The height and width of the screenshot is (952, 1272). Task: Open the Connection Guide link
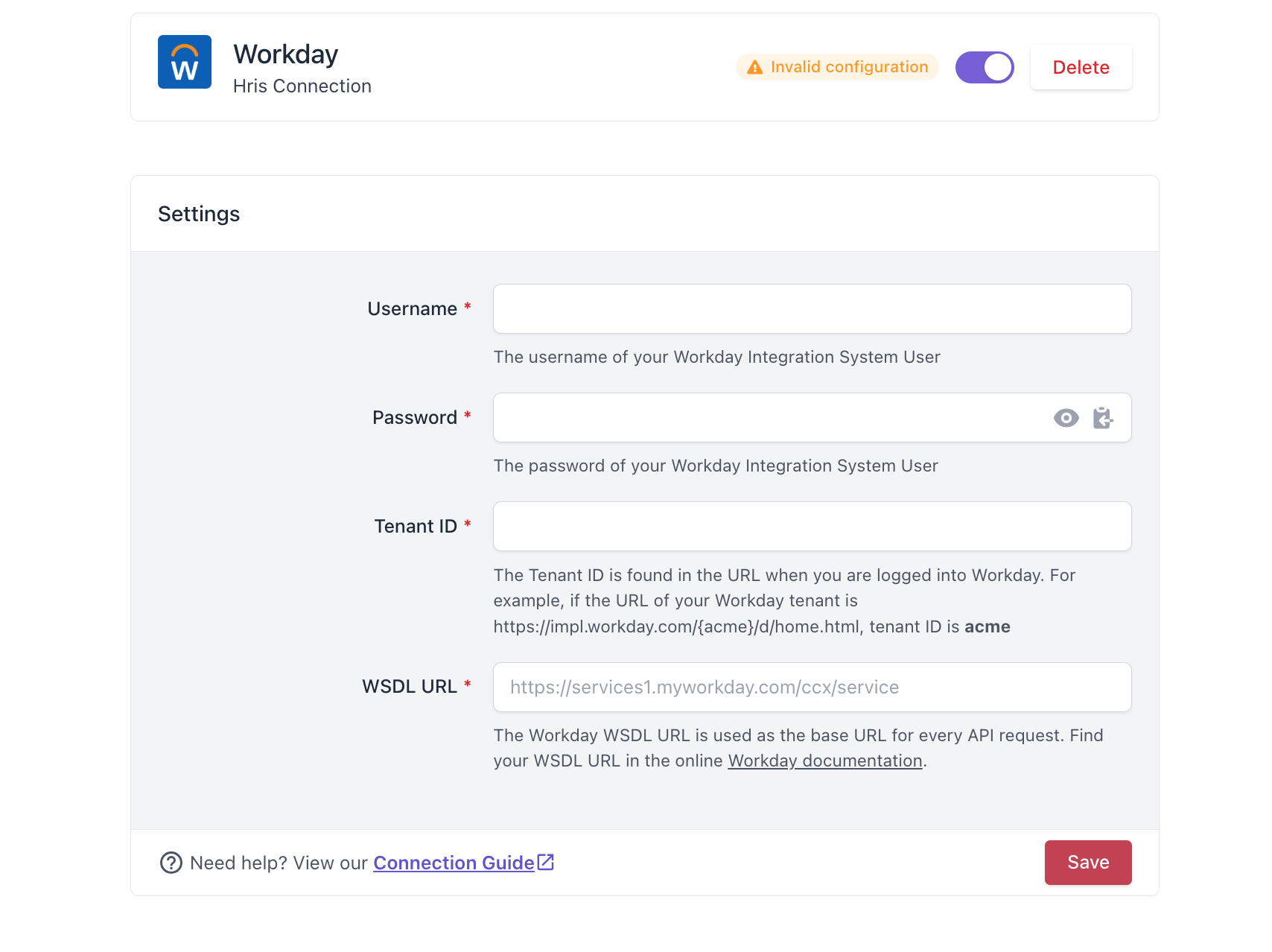click(x=454, y=863)
